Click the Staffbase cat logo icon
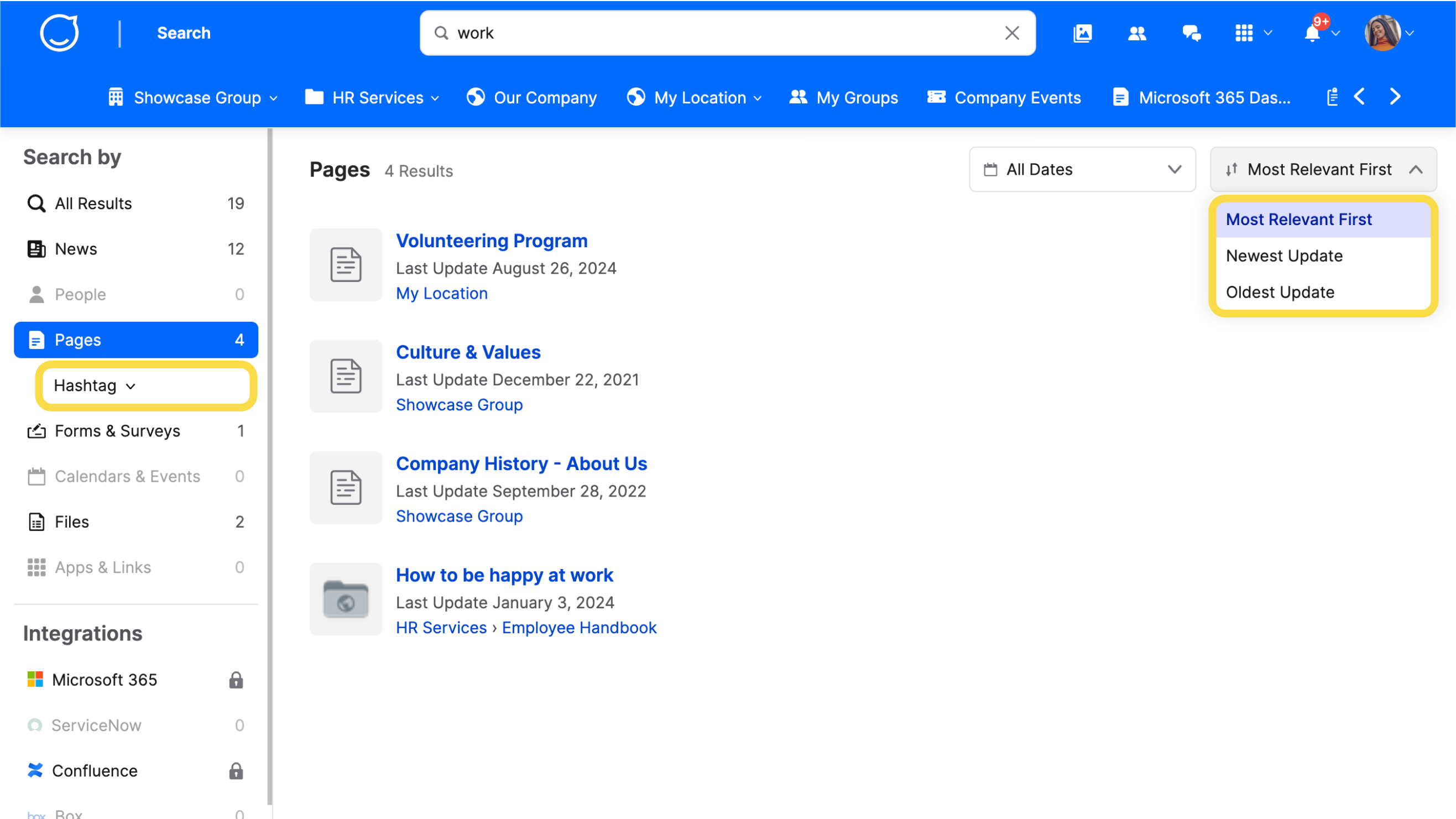Screen dimensions: 1456x819 tap(59, 33)
